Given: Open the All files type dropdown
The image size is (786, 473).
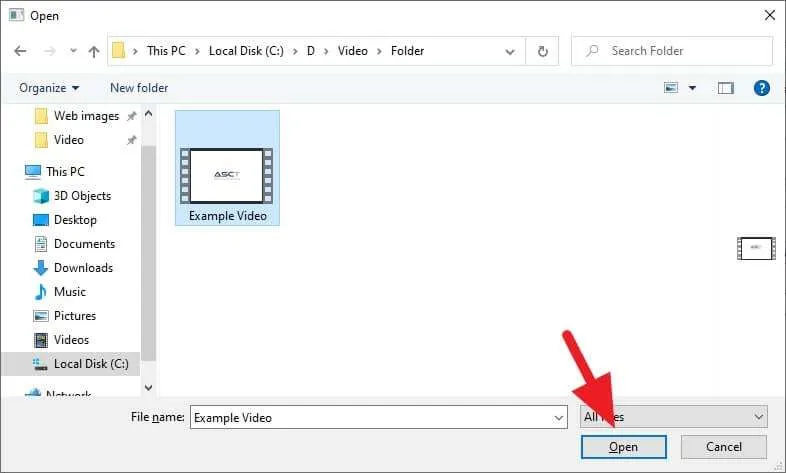Looking at the screenshot, I should [x=674, y=417].
